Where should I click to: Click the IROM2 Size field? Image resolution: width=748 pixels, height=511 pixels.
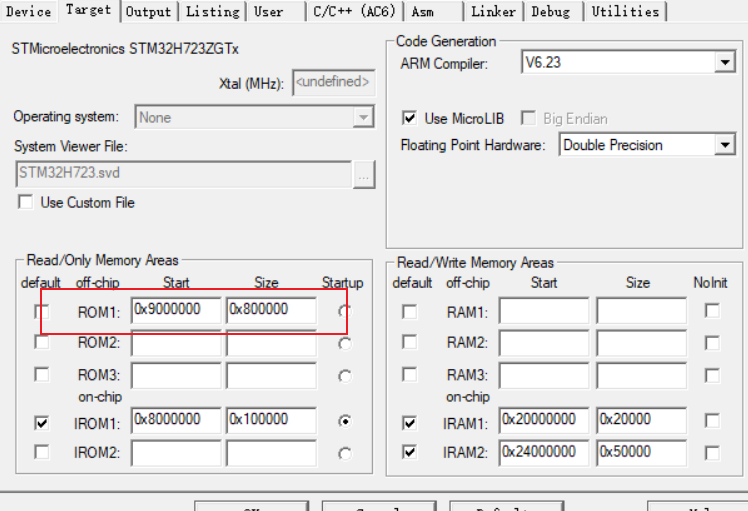(271, 453)
